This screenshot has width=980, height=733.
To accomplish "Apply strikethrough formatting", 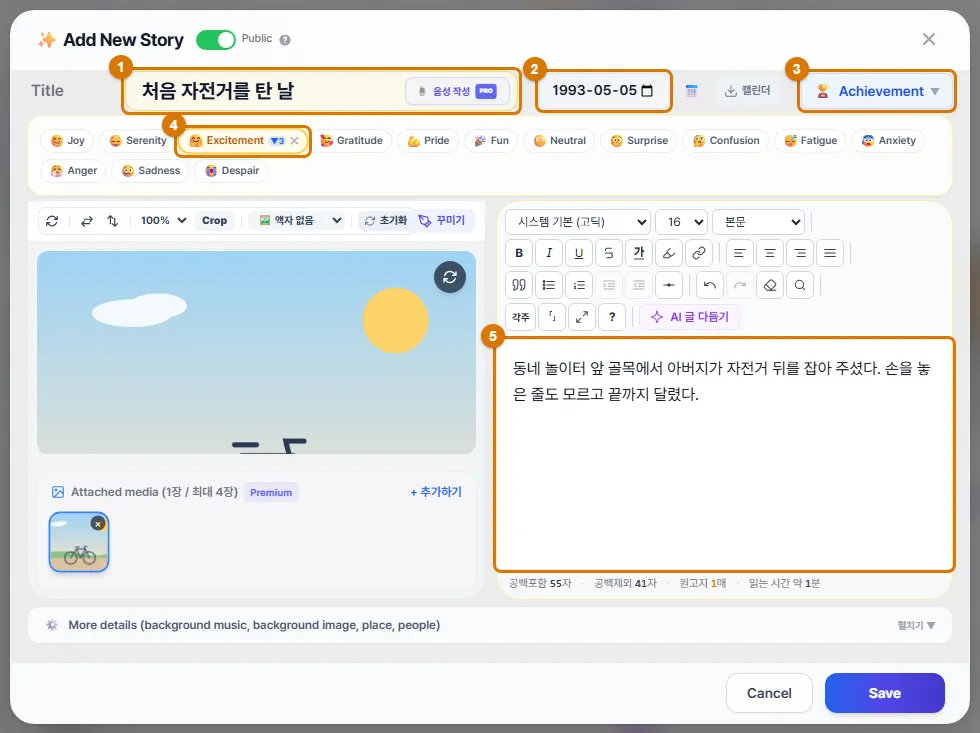I will (609, 253).
